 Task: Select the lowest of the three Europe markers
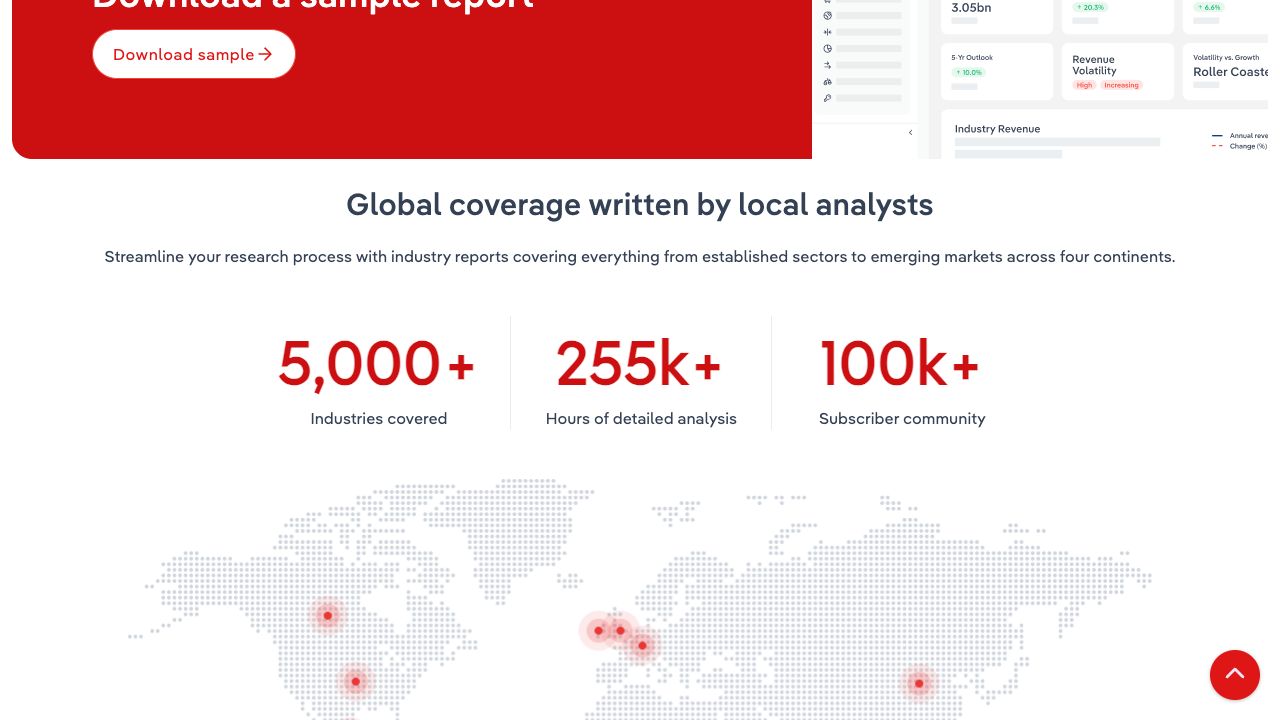(642, 645)
